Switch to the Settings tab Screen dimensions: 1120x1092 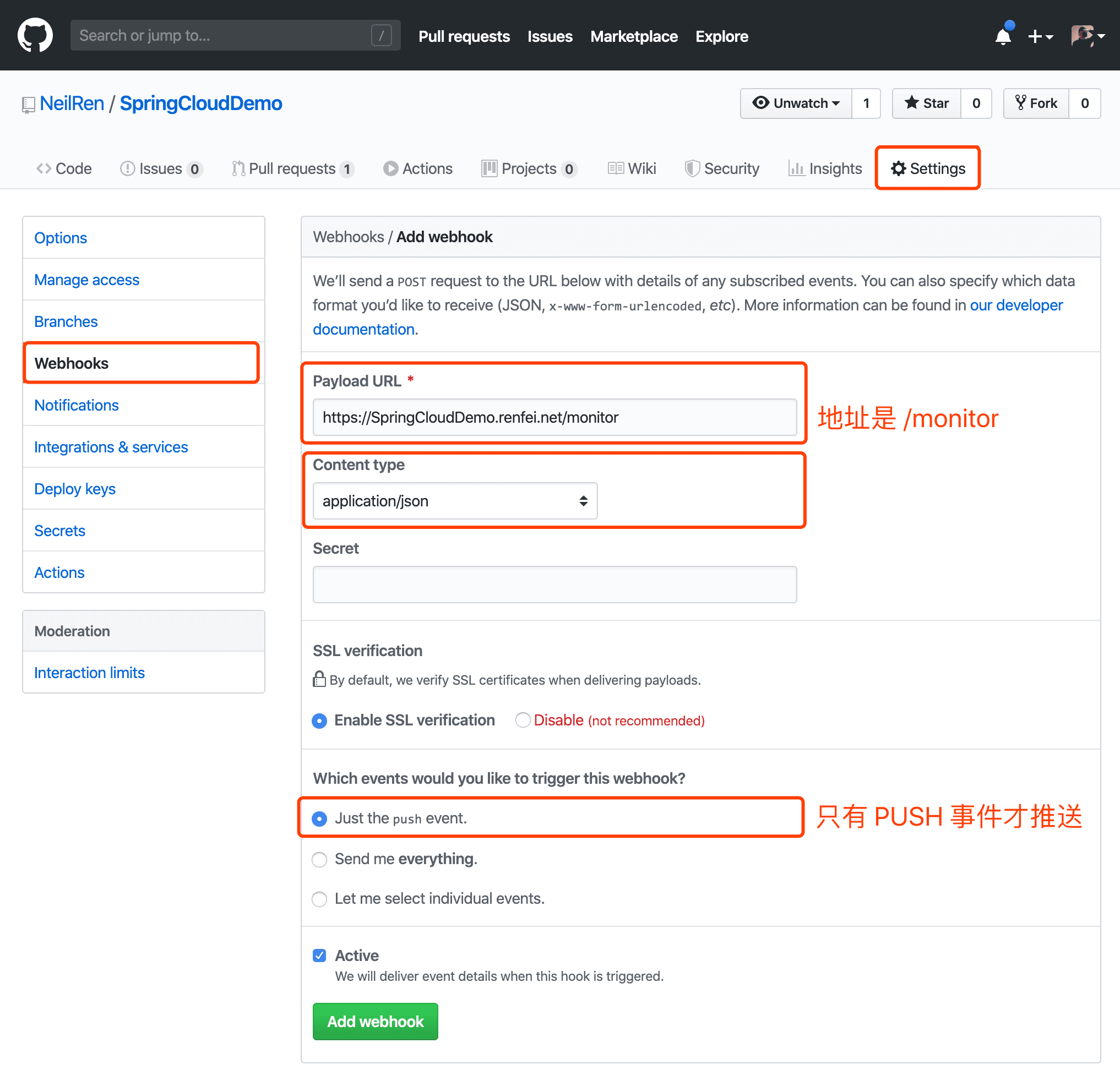pyautogui.click(x=928, y=168)
